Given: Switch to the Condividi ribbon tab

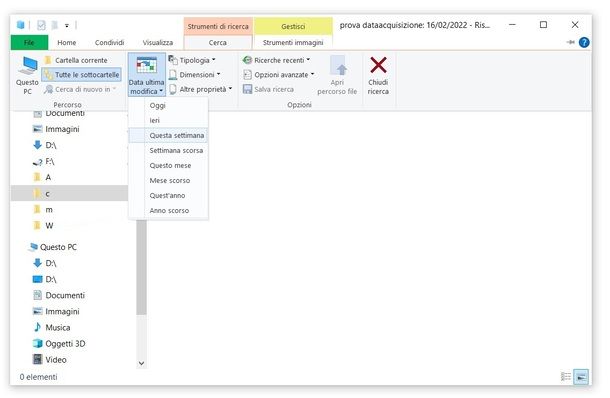Looking at the screenshot, I should click(x=109, y=42).
